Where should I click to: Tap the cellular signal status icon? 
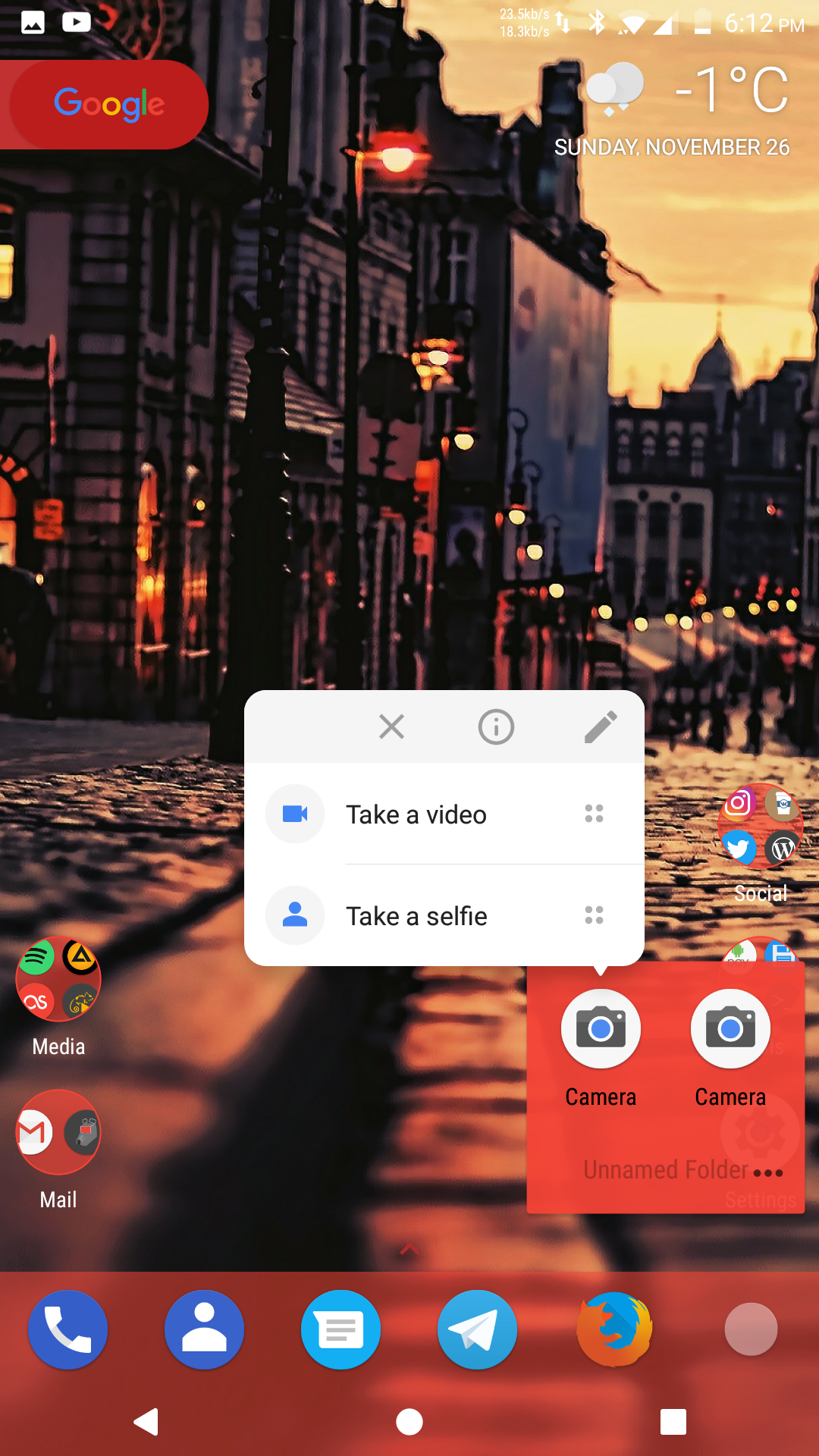tap(666, 24)
